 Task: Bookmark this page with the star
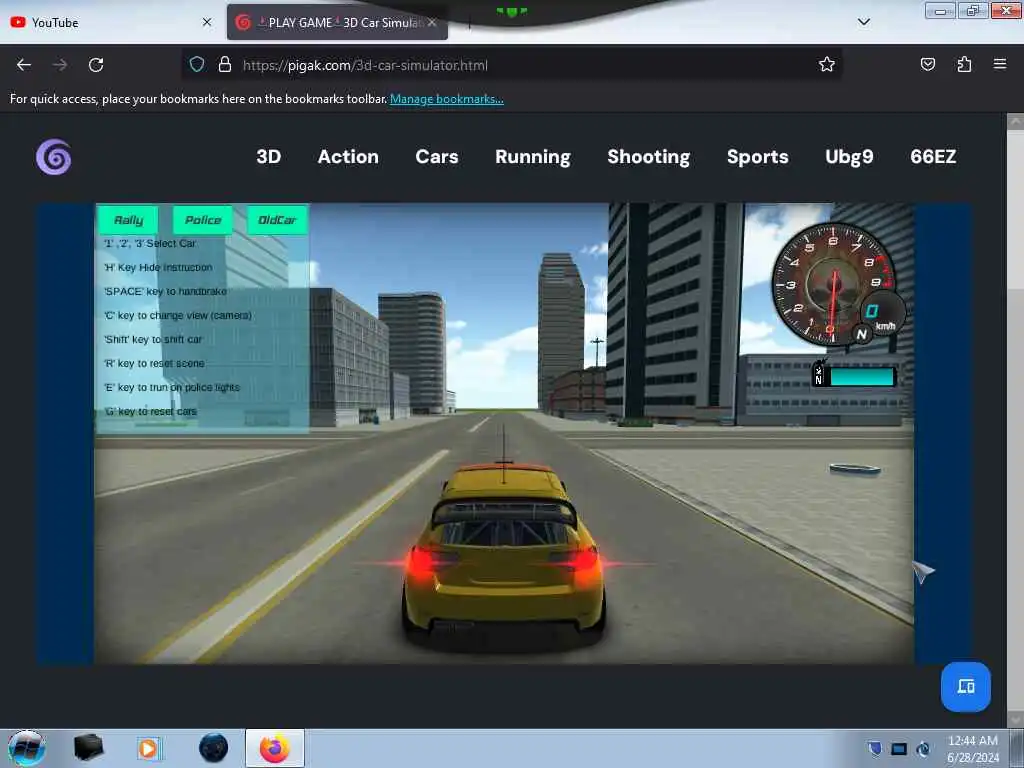point(827,64)
